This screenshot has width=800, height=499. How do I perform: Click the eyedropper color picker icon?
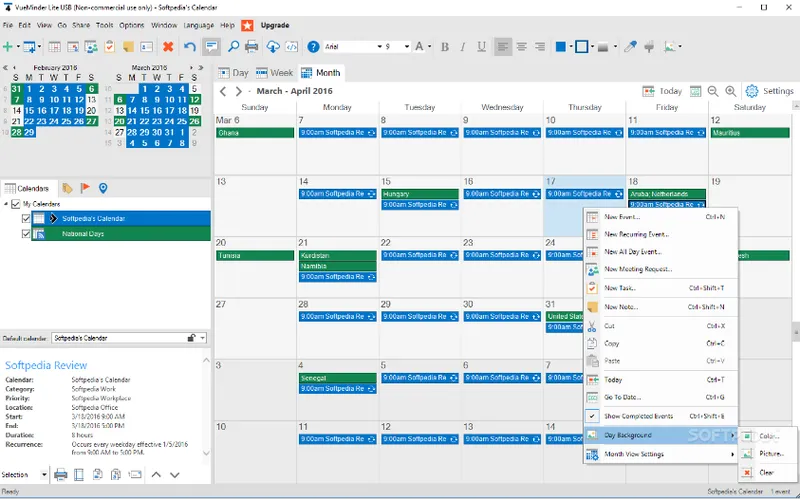pos(631,47)
